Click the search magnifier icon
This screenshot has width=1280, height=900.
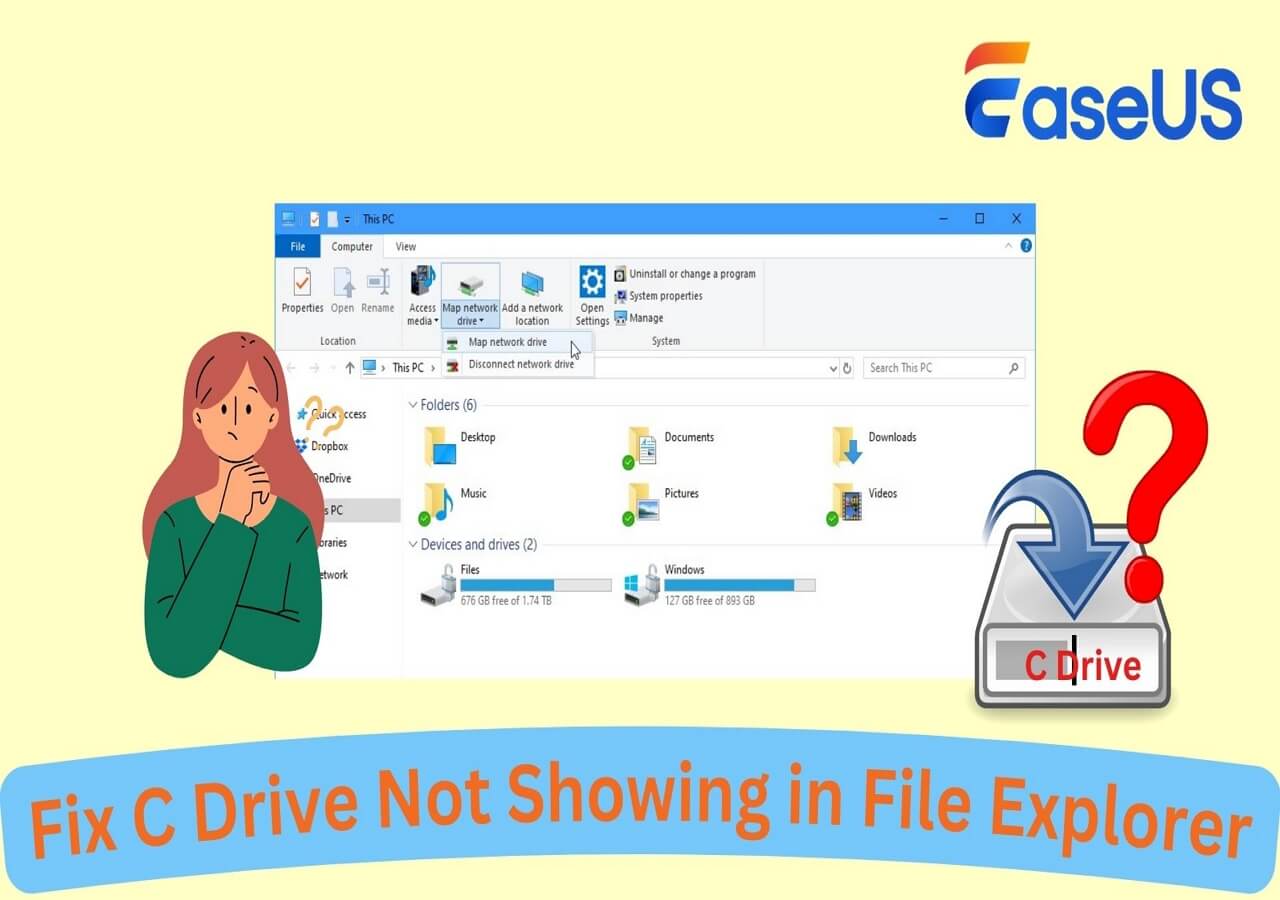(1014, 368)
